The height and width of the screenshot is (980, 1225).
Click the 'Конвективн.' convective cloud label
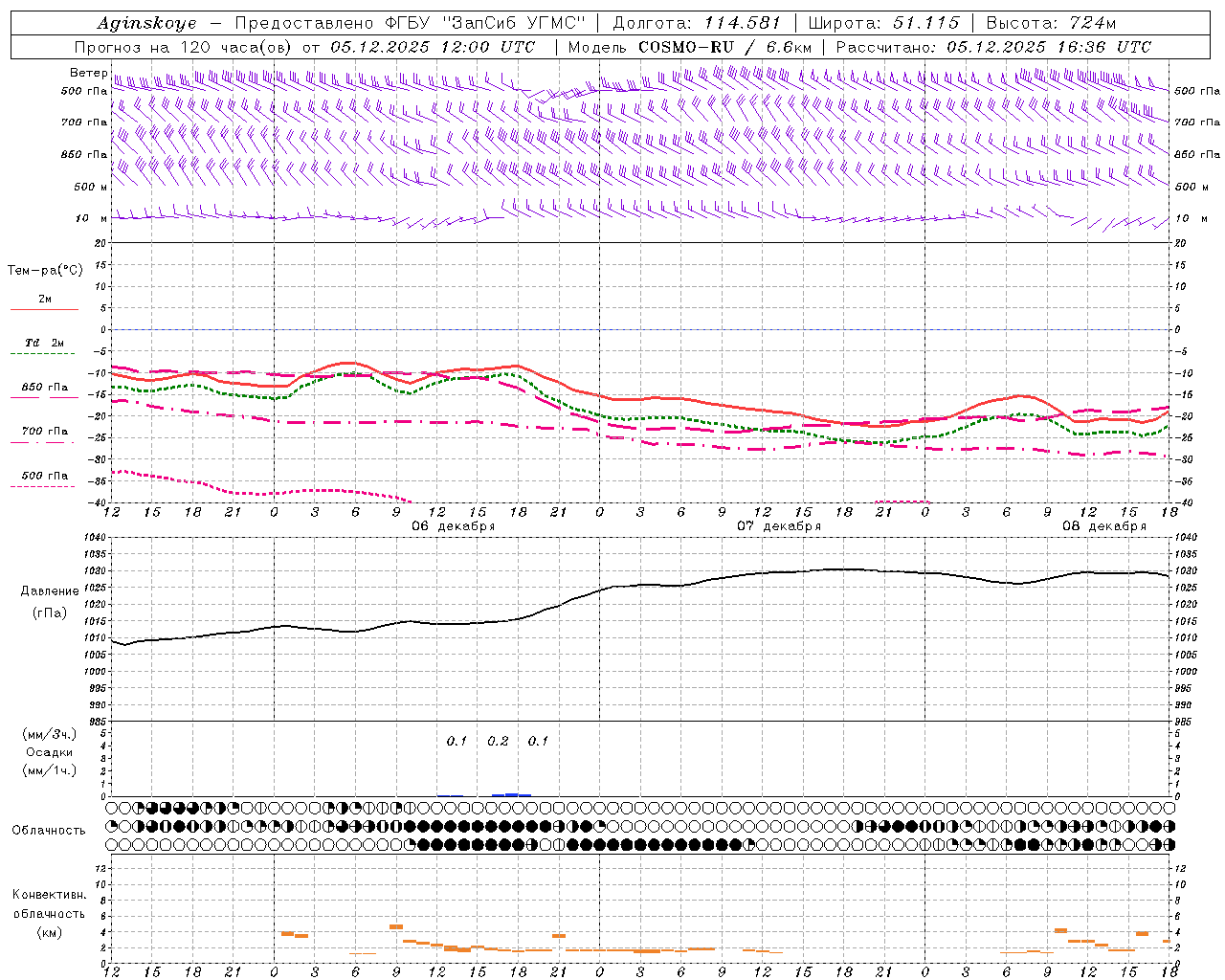click(x=50, y=895)
